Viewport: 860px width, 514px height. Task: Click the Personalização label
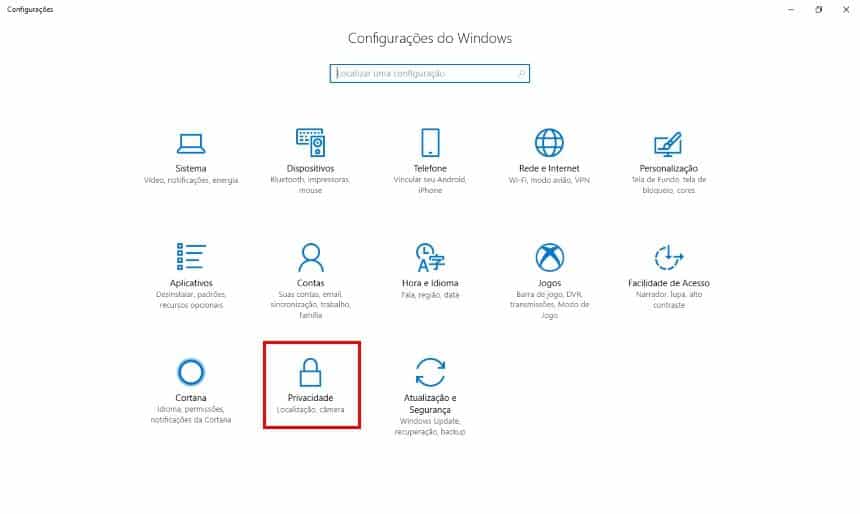tap(669, 168)
